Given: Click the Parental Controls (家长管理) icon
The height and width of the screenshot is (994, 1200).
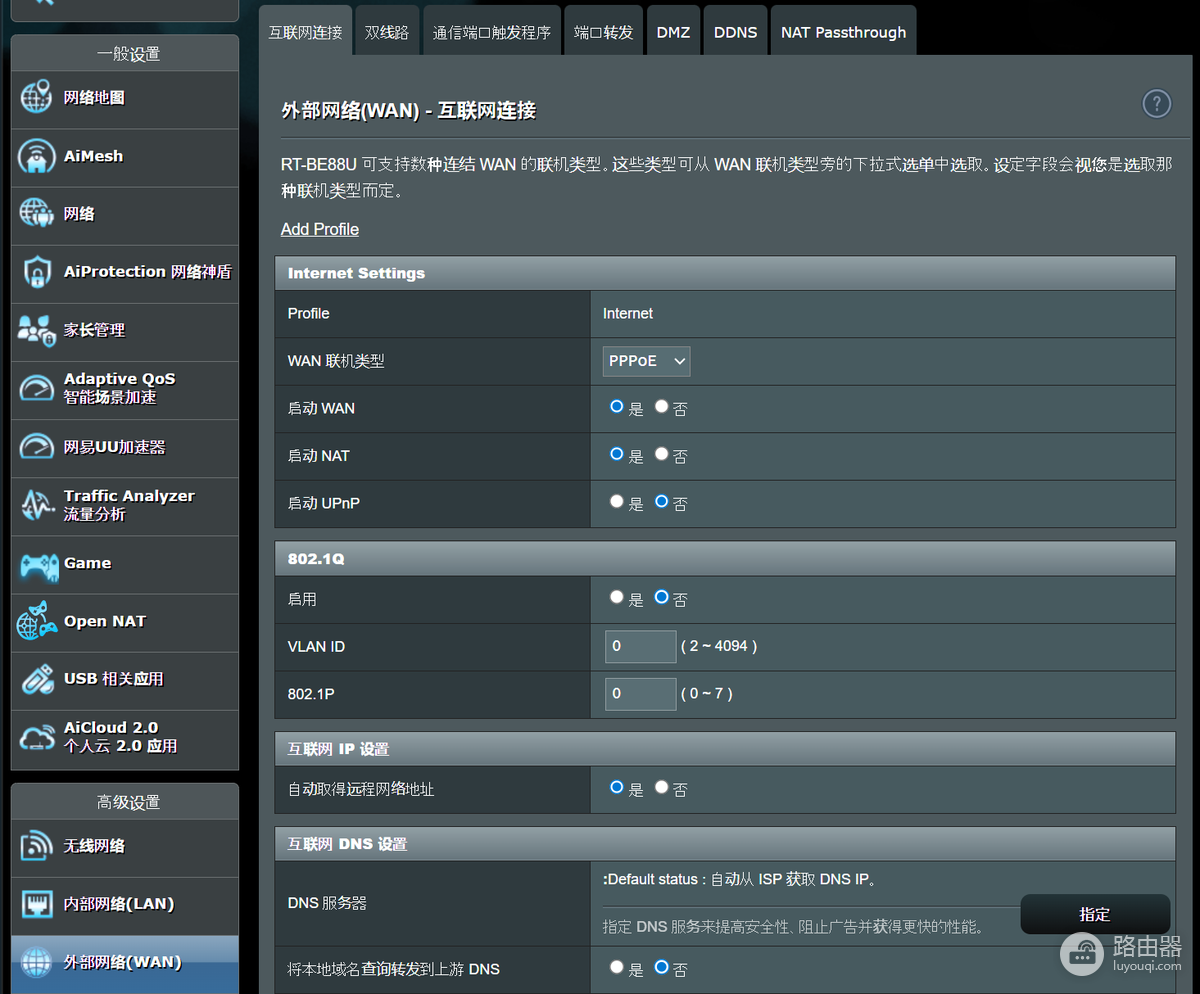Looking at the screenshot, I should pos(36,330).
